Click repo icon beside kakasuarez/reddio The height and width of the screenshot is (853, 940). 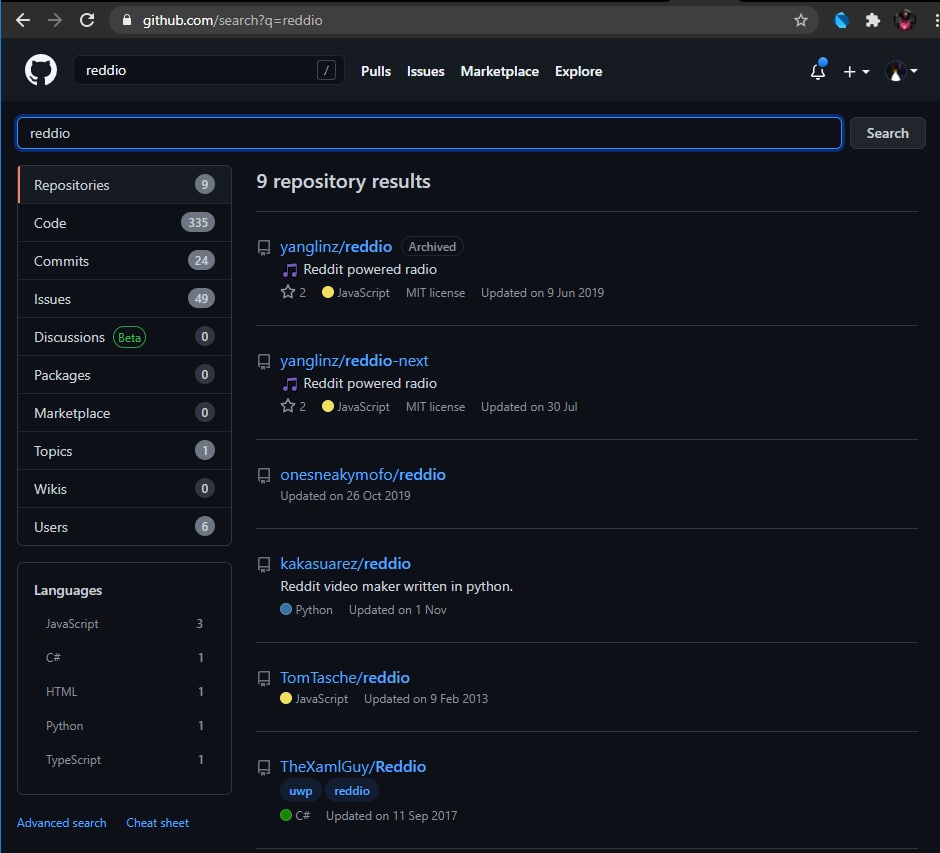click(264, 564)
